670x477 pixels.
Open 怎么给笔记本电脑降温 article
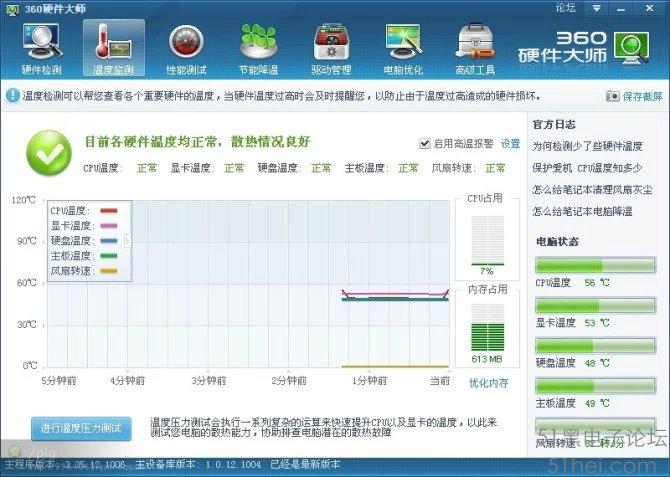(x=582, y=211)
